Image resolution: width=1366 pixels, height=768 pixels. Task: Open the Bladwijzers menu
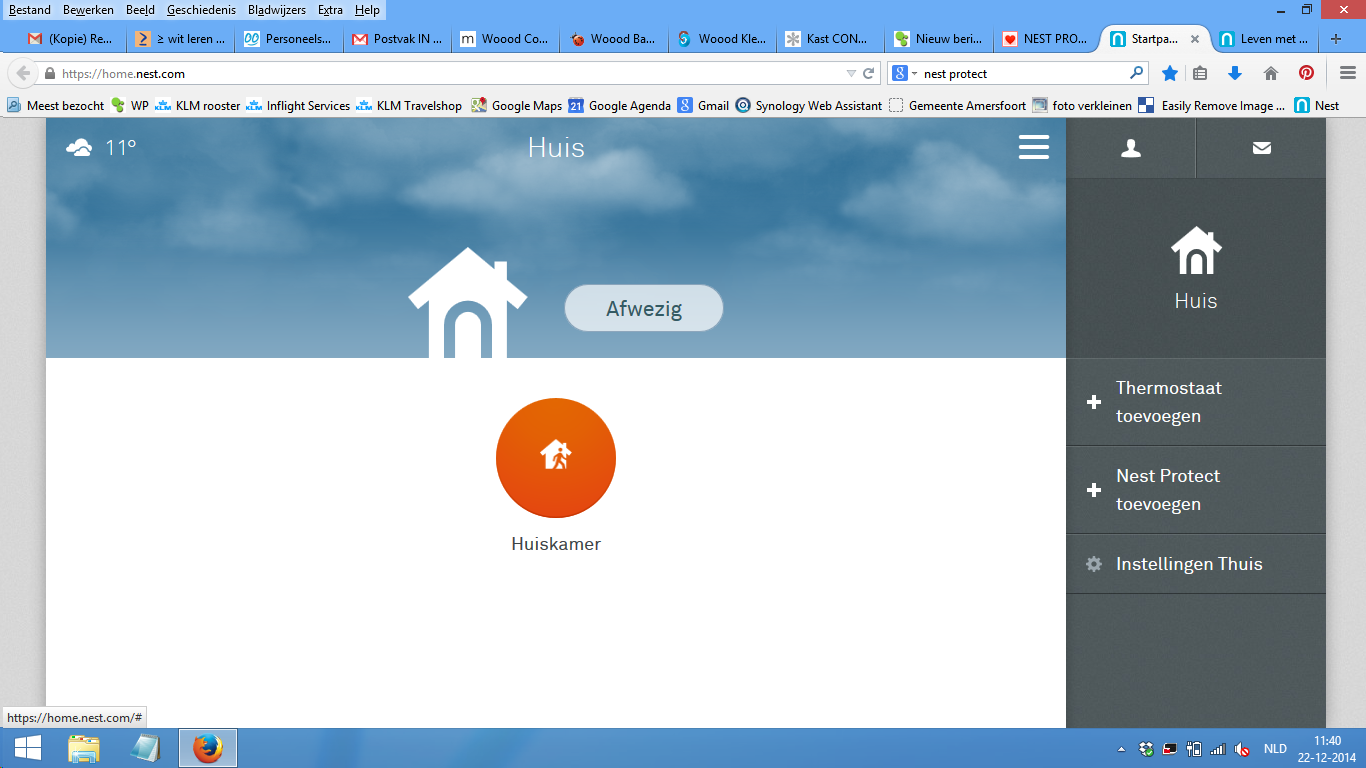coord(277,10)
